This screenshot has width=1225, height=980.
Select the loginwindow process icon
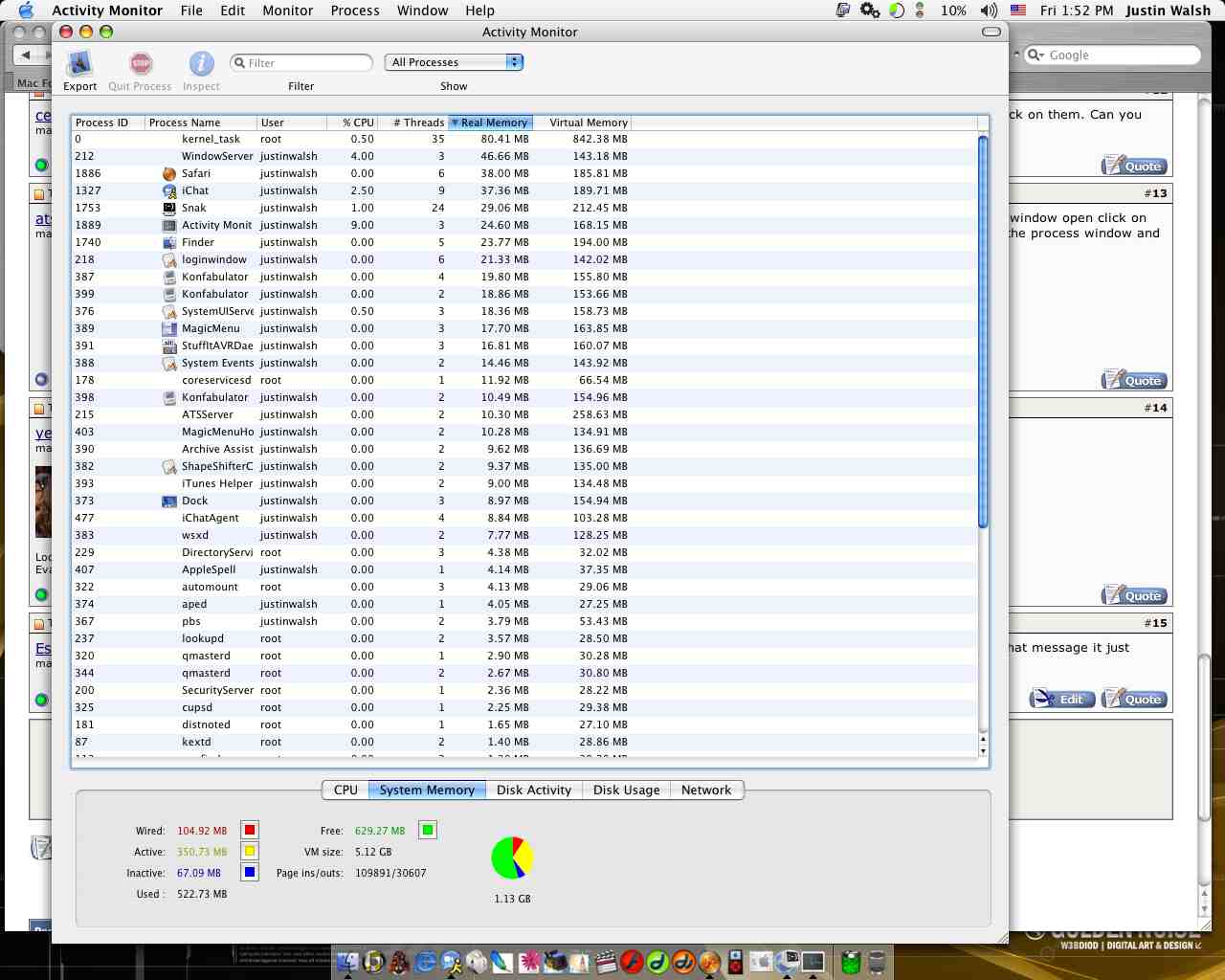point(169,260)
